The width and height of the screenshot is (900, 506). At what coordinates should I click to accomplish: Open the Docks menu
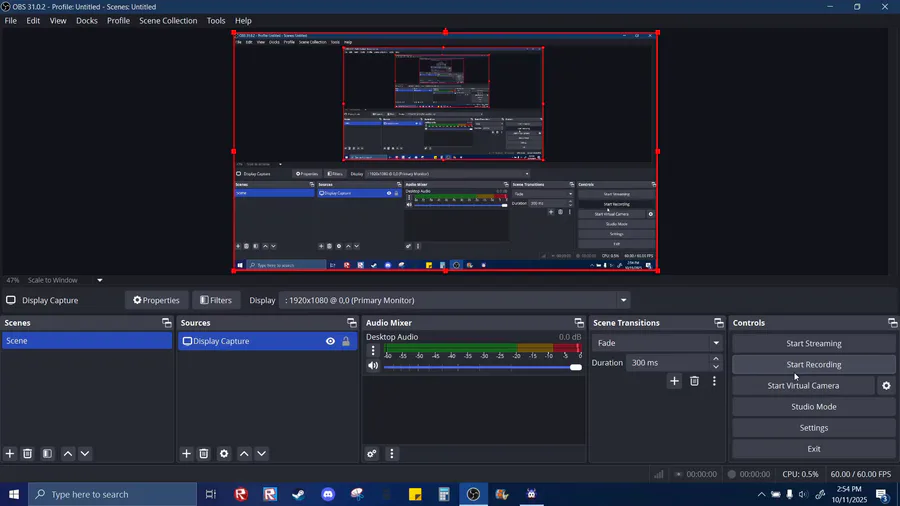coord(87,21)
